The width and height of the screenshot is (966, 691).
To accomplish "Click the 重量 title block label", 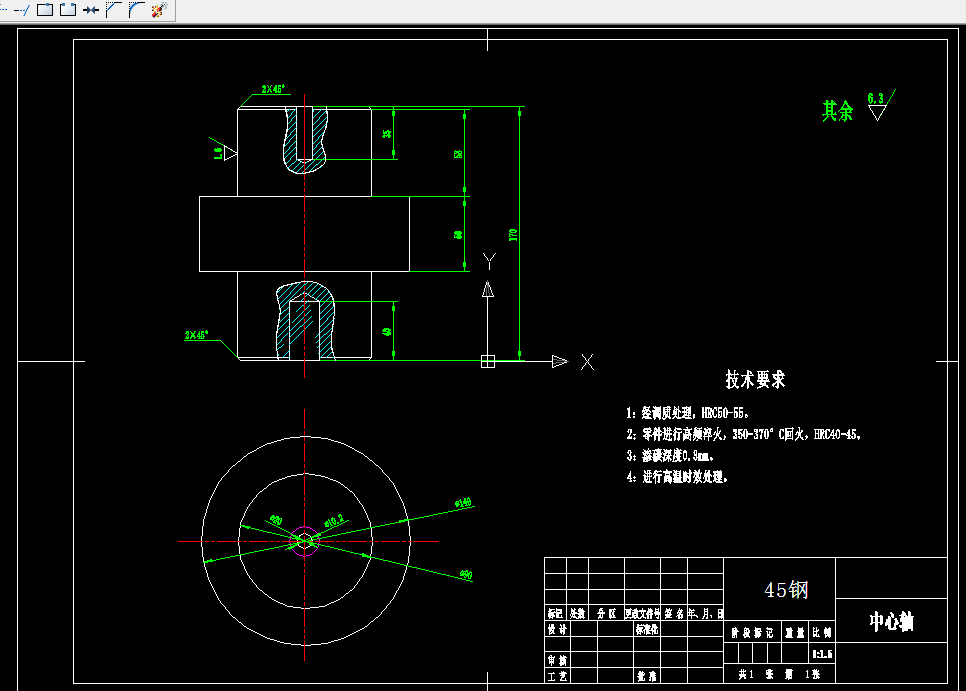I will (x=795, y=632).
